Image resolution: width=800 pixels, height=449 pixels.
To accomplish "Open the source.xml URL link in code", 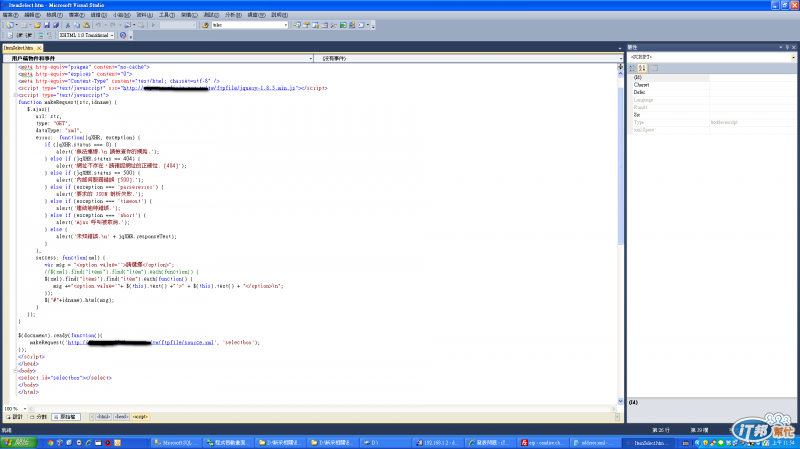I will (x=141, y=342).
